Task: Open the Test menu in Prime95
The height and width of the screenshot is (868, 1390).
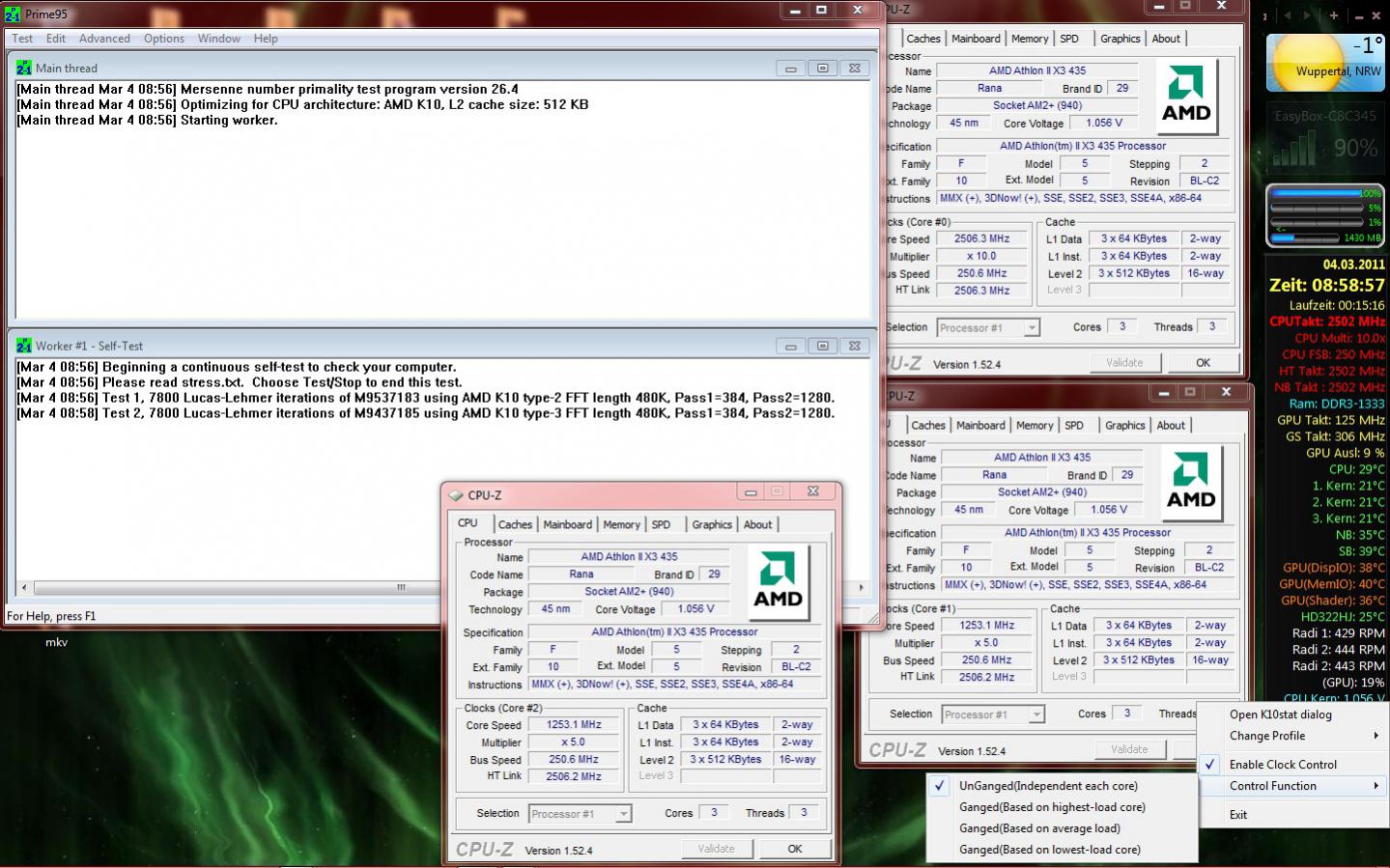Action: pyautogui.click(x=22, y=39)
